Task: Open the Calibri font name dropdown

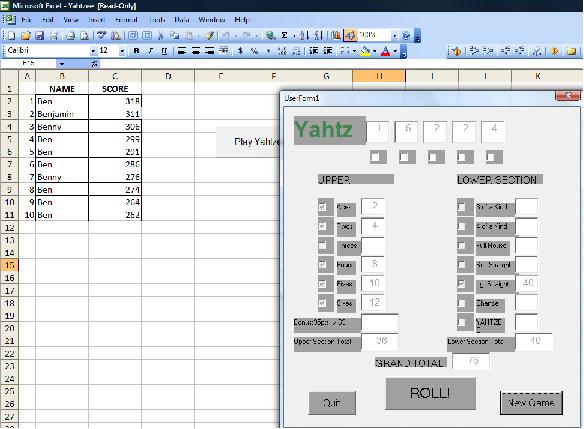Action: (x=93, y=51)
